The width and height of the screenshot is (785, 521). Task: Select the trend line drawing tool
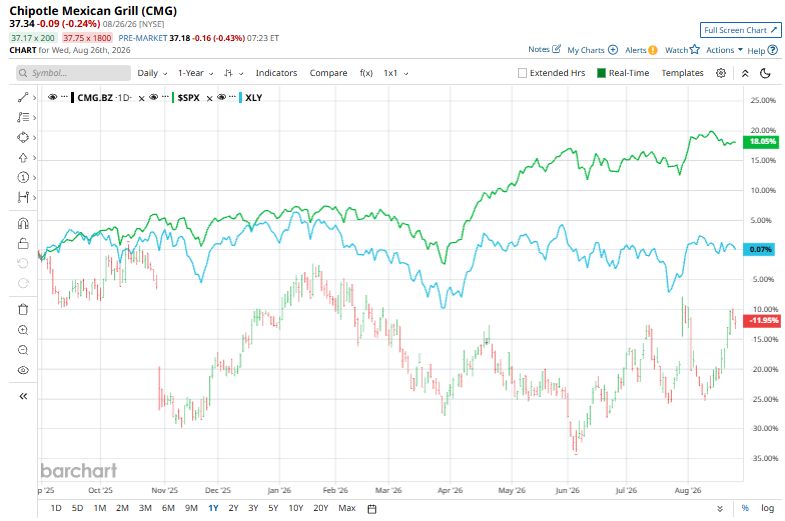23,98
